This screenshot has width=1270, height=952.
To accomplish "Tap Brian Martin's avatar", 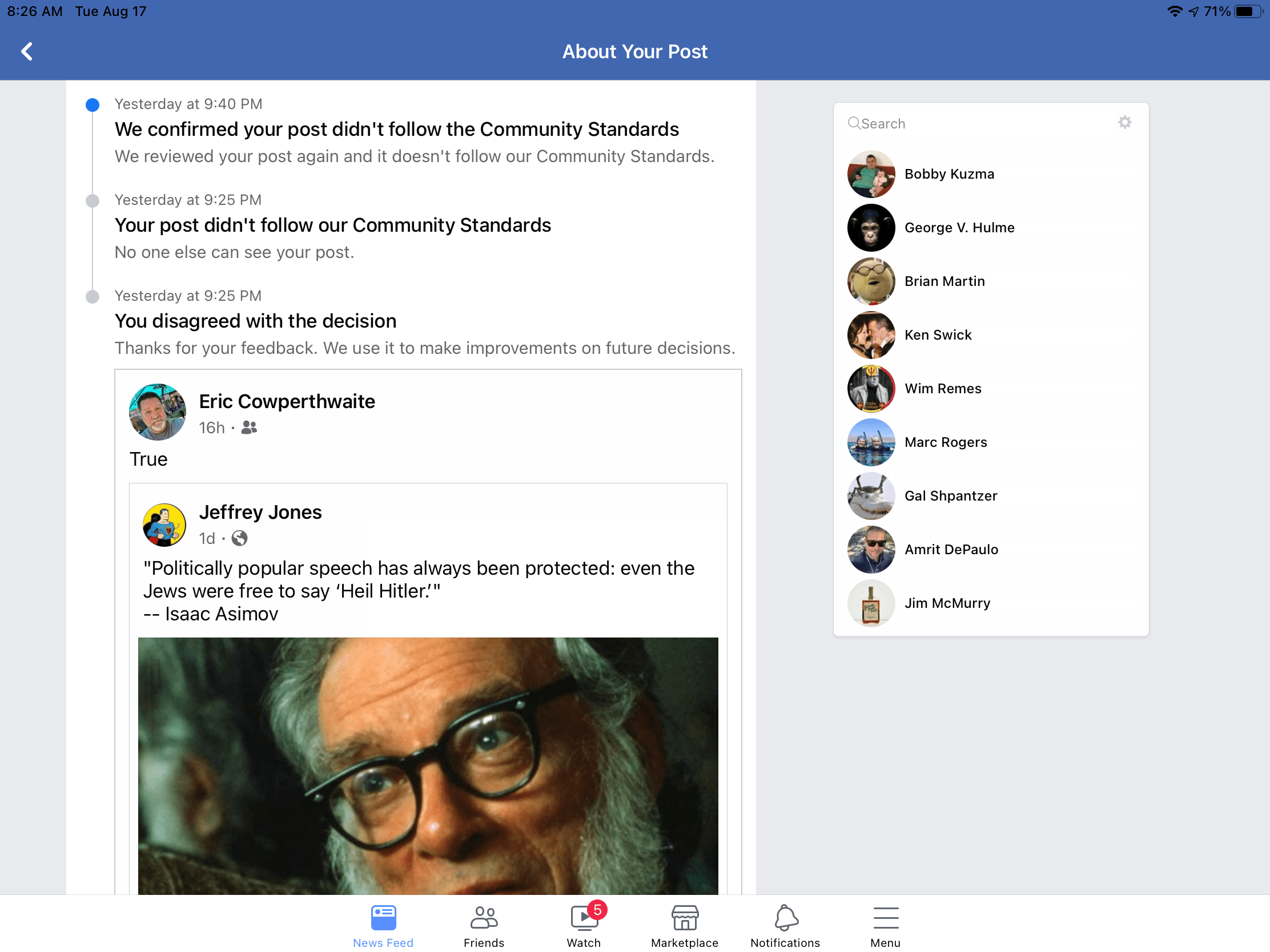I will point(871,281).
